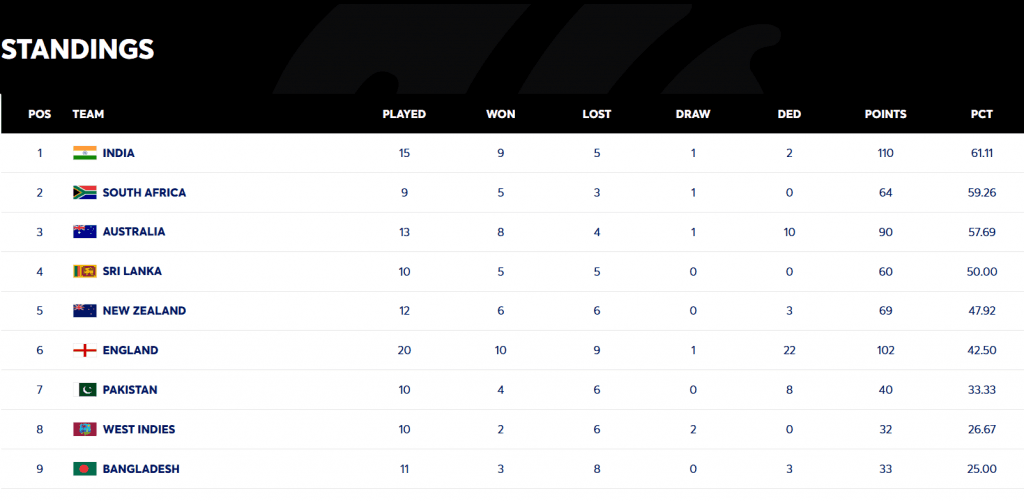Click the DED column header

point(789,114)
